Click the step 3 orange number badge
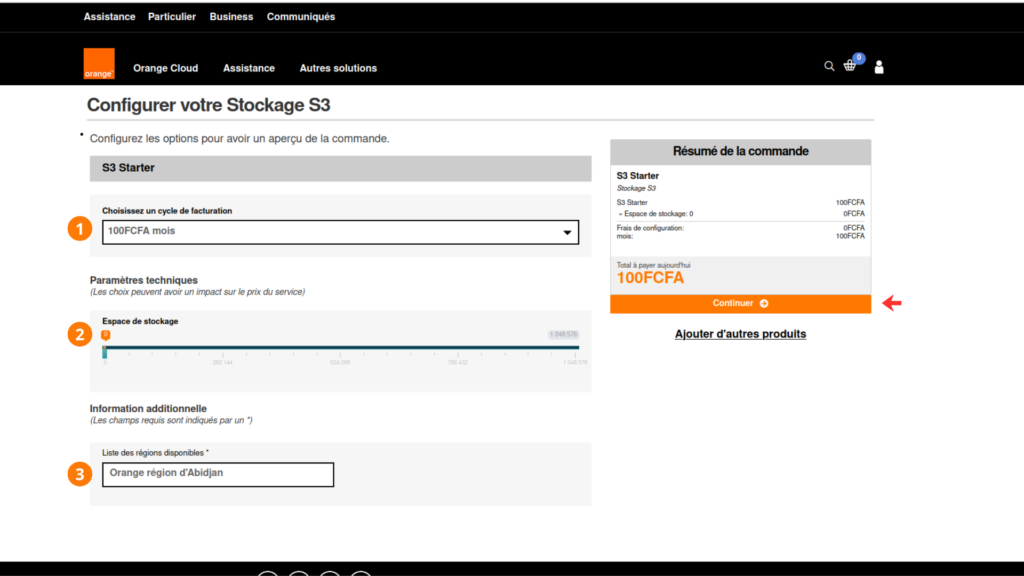This screenshot has height=576, width=1024. [x=80, y=474]
